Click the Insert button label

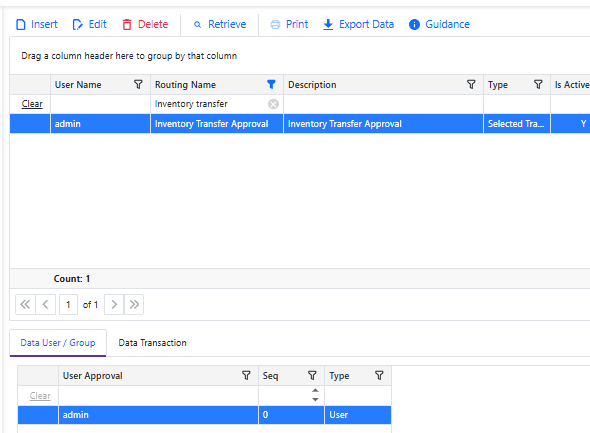(44, 24)
